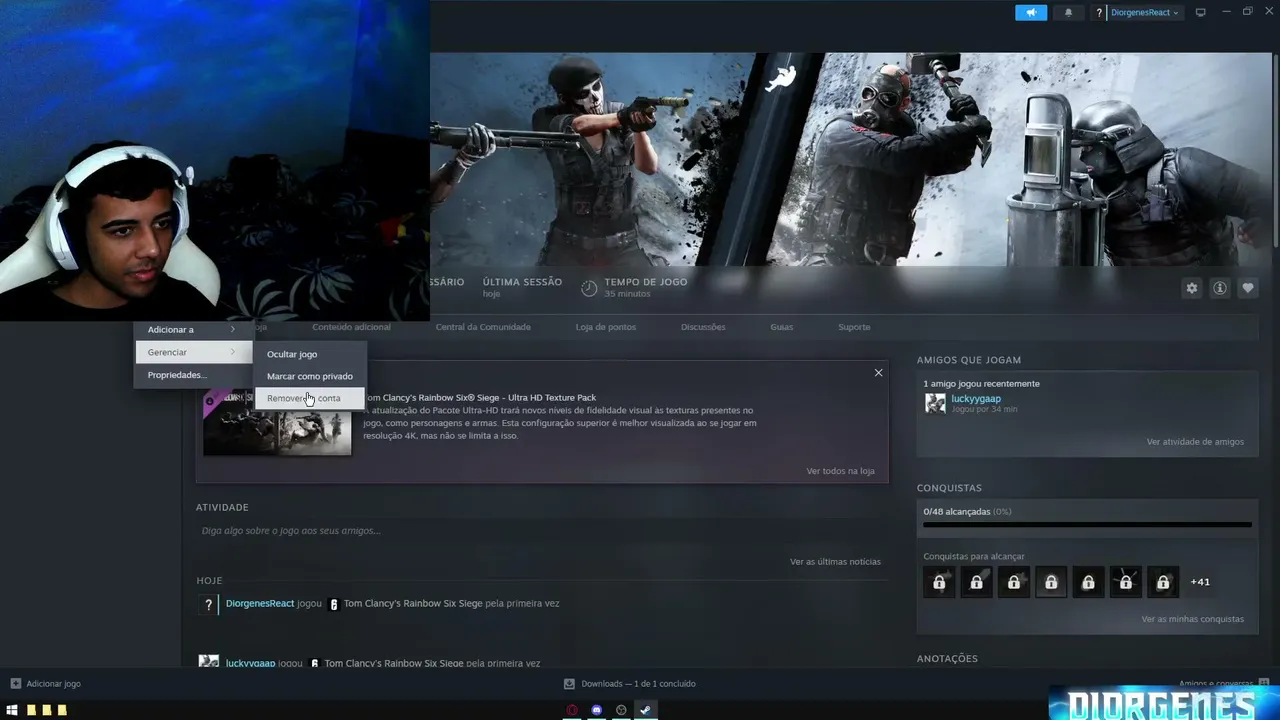The width and height of the screenshot is (1280, 720).
Task: Click the clock icon beside Tempo de Jogo
Action: (x=589, y=288)
